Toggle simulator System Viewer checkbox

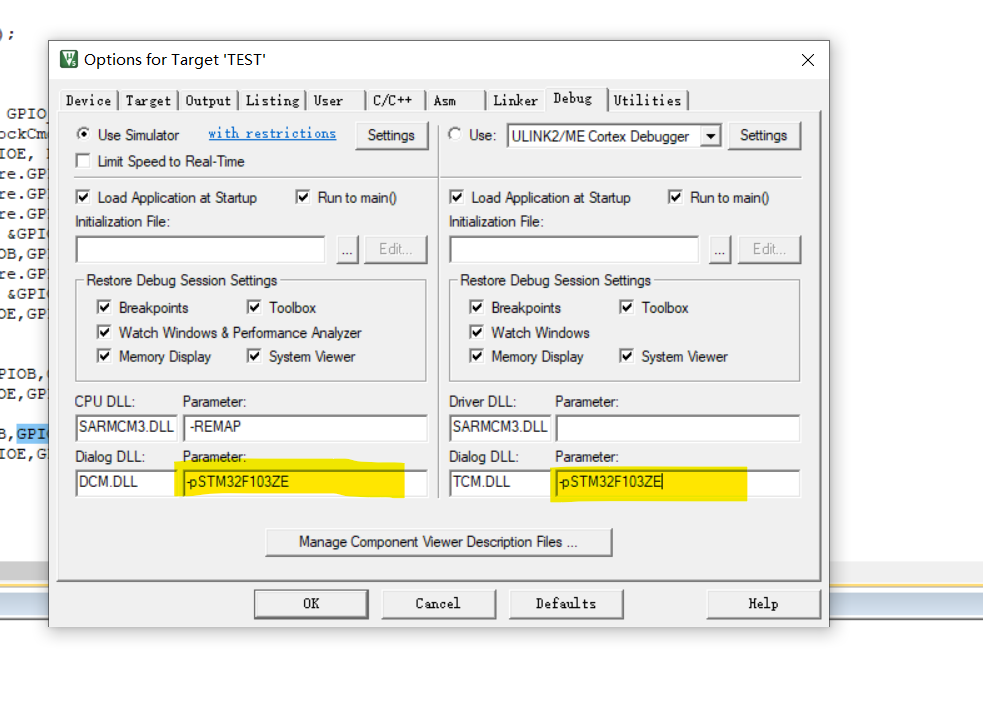point(254,356)
